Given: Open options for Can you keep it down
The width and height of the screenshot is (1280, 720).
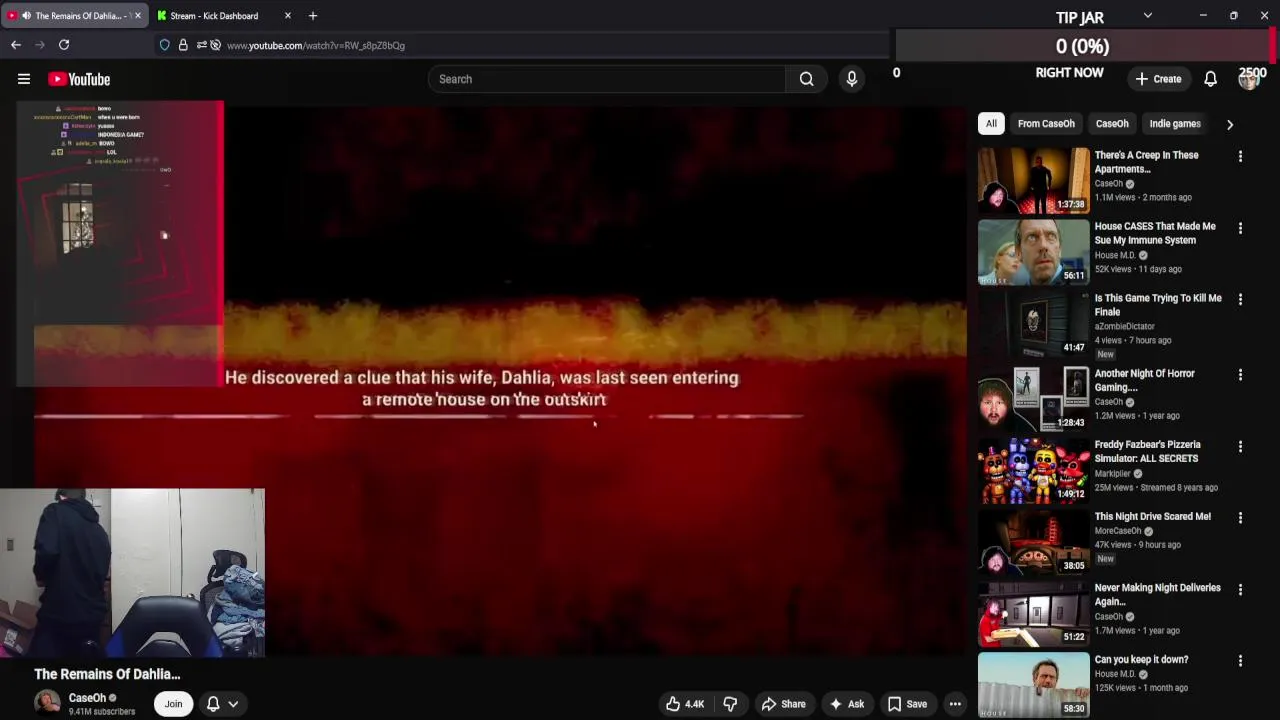Looking at the screenshot, I should (x=1240, y=661).
